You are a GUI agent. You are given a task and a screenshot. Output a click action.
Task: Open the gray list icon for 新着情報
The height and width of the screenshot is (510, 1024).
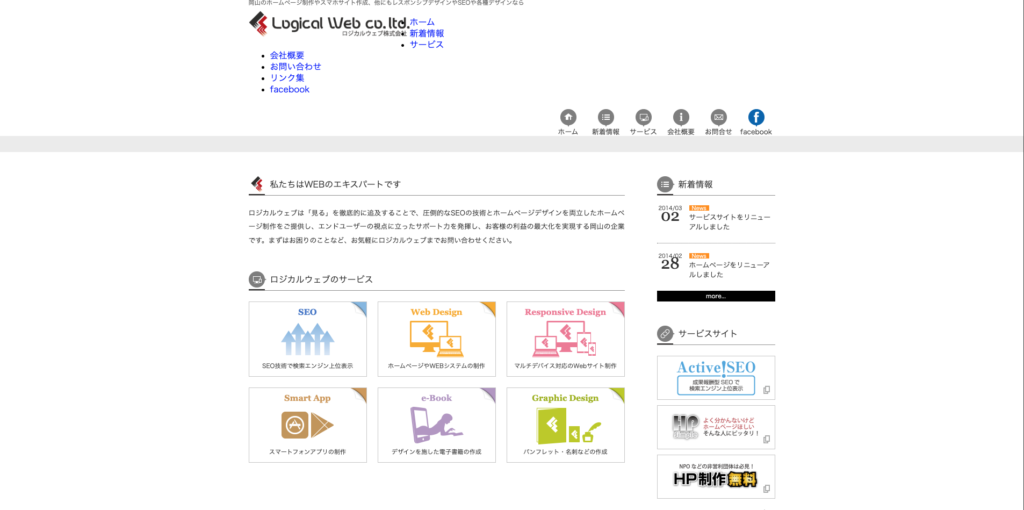[x=606, y=118]
